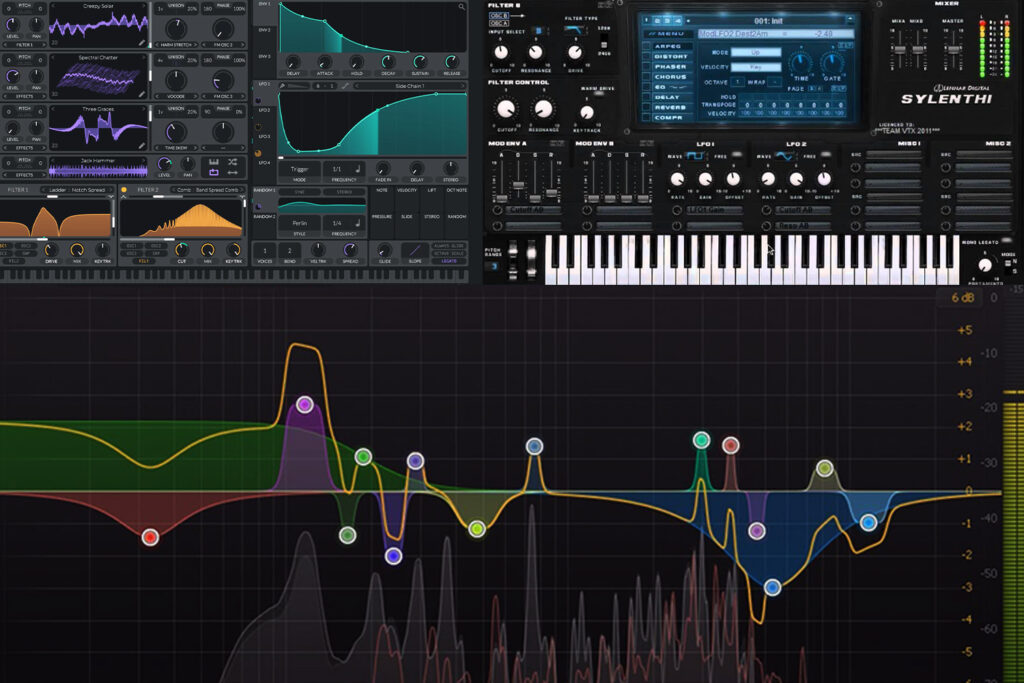The height and width of the screenshot is (683, 1024).
Task: Open the LFO preset selector Side Chain 1
Action: coord(409,86)
